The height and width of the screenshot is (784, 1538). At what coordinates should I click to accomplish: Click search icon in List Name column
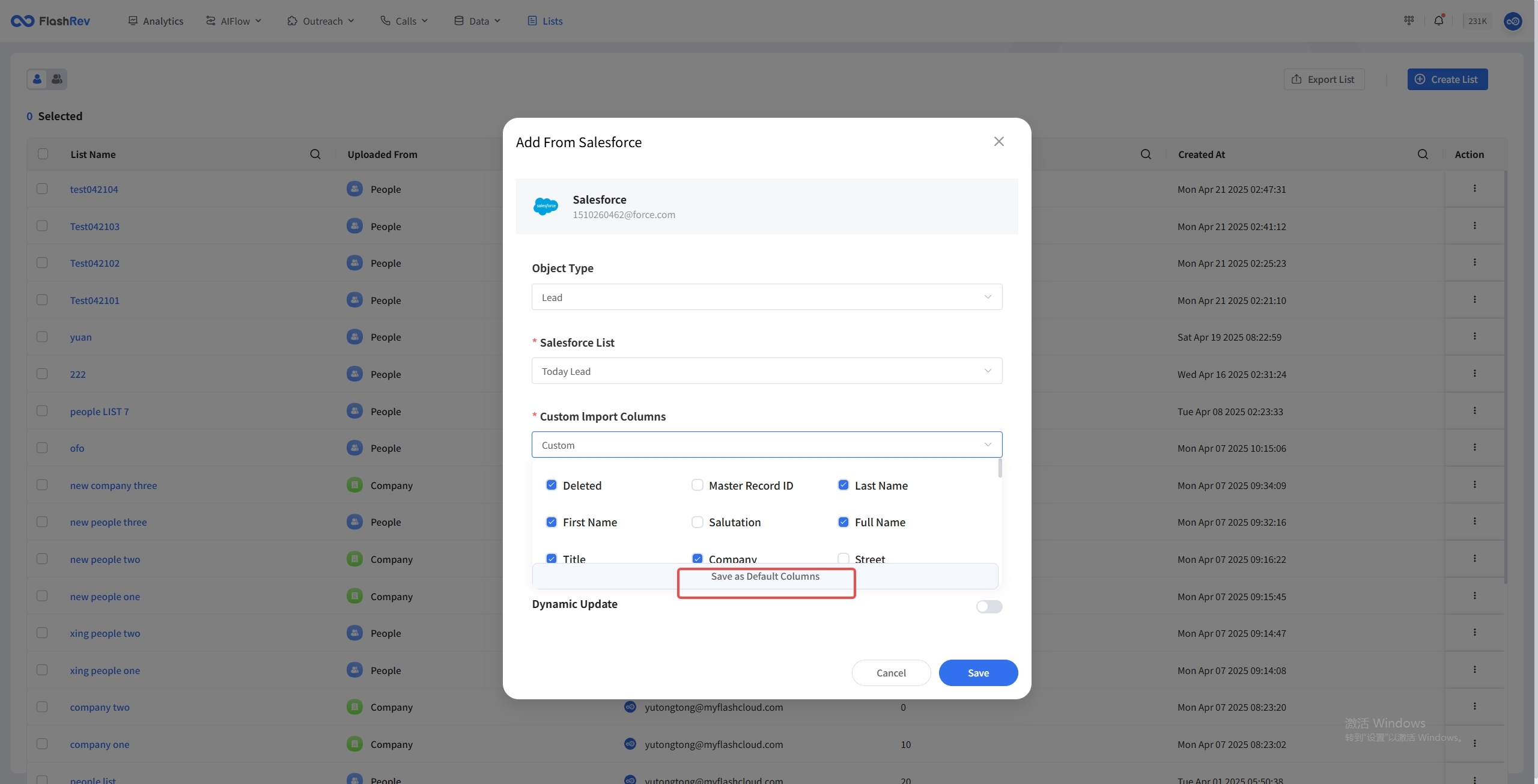click(x=315, y=154)
